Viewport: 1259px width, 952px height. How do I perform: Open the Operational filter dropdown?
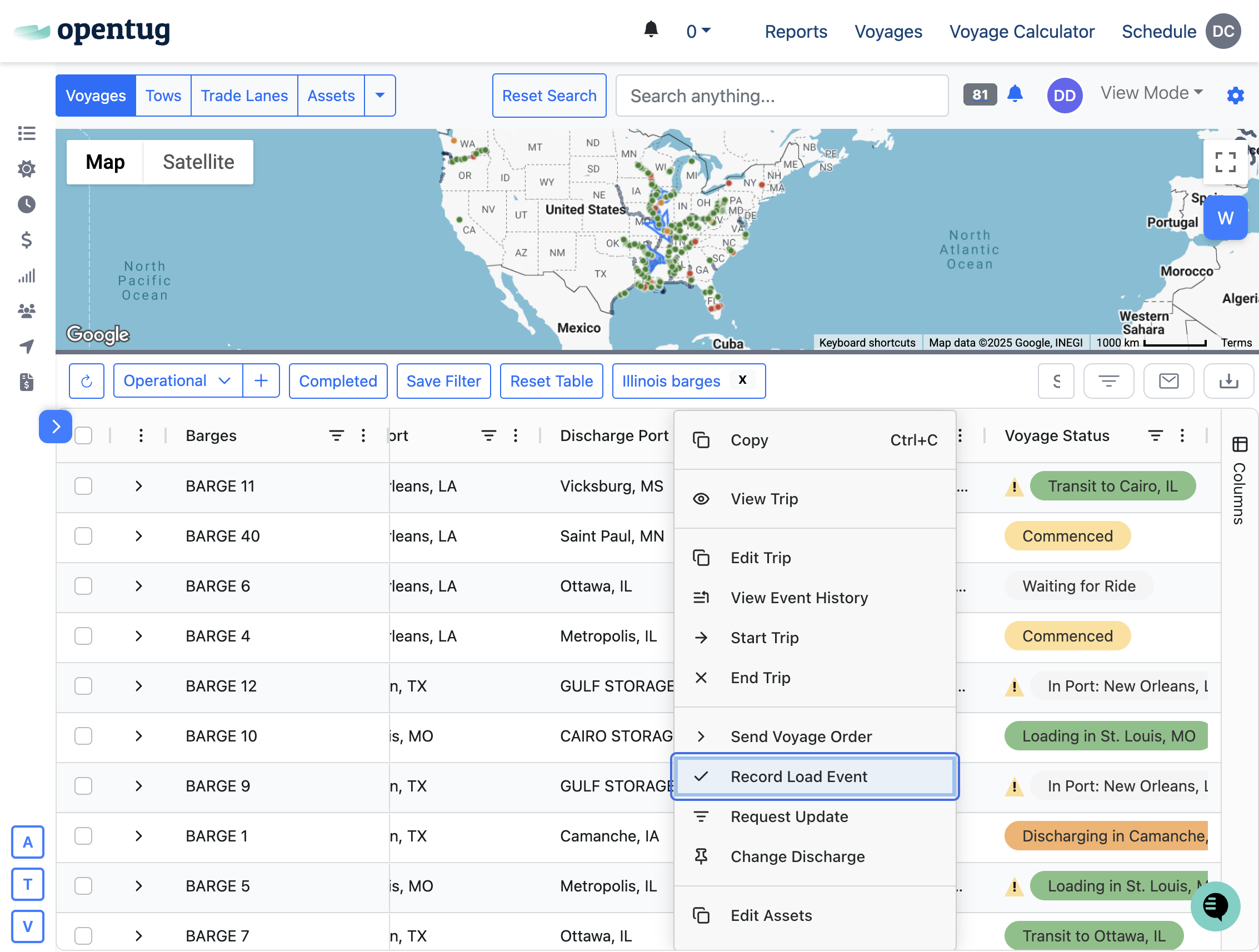(177, 380)
